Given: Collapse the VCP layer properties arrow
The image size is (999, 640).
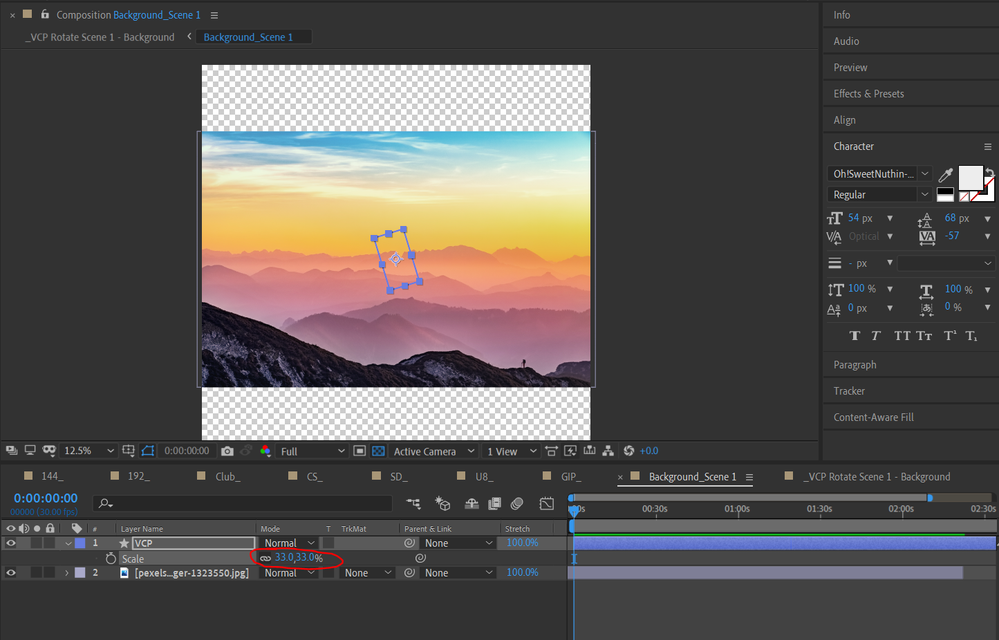Looking at the screenshot, I should click(x=68, y=543).
